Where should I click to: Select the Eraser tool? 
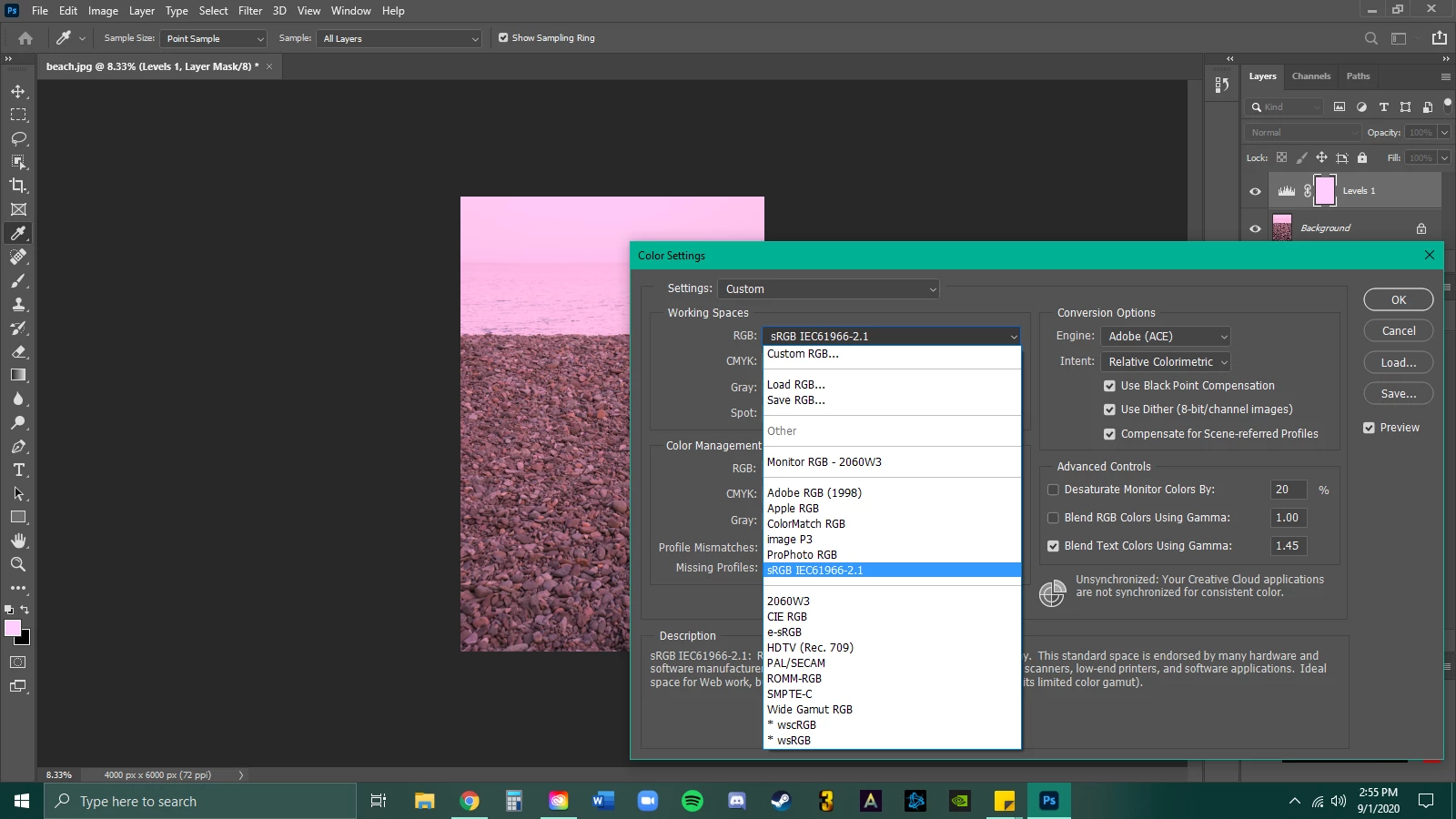[18, 351]
